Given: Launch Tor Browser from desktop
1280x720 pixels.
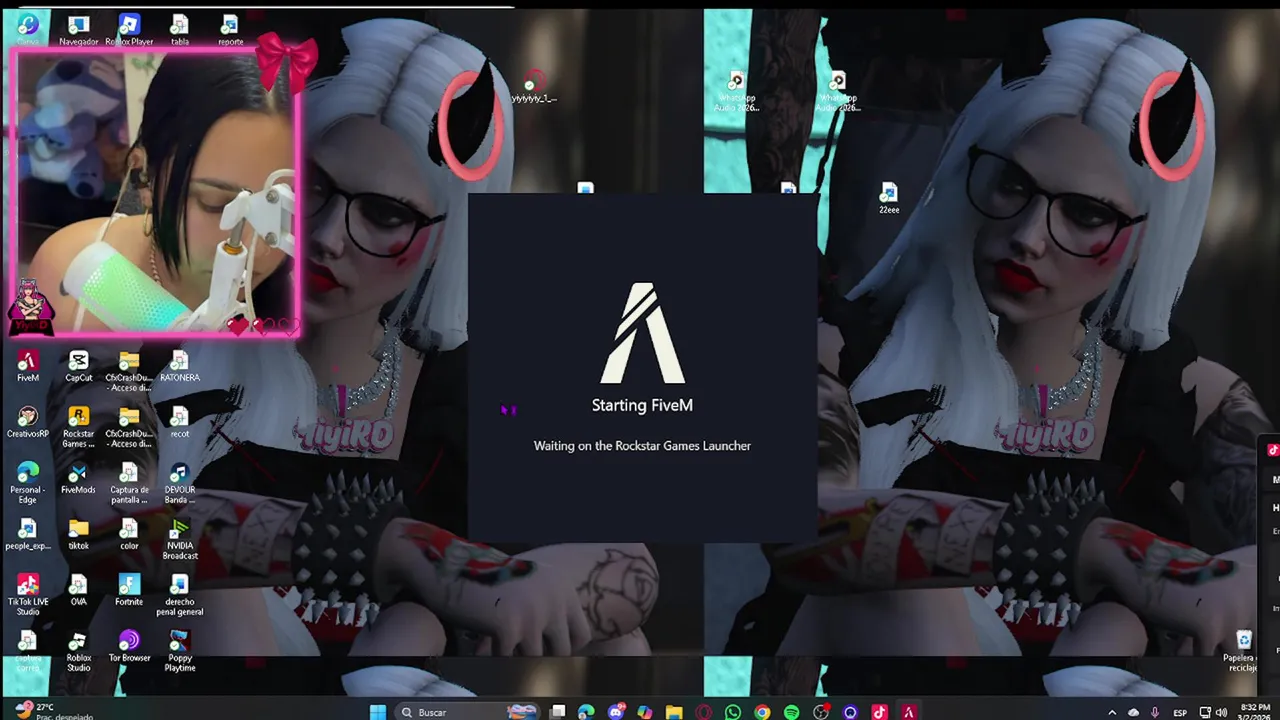Looking at the screenshot, I should click(129, 646).
